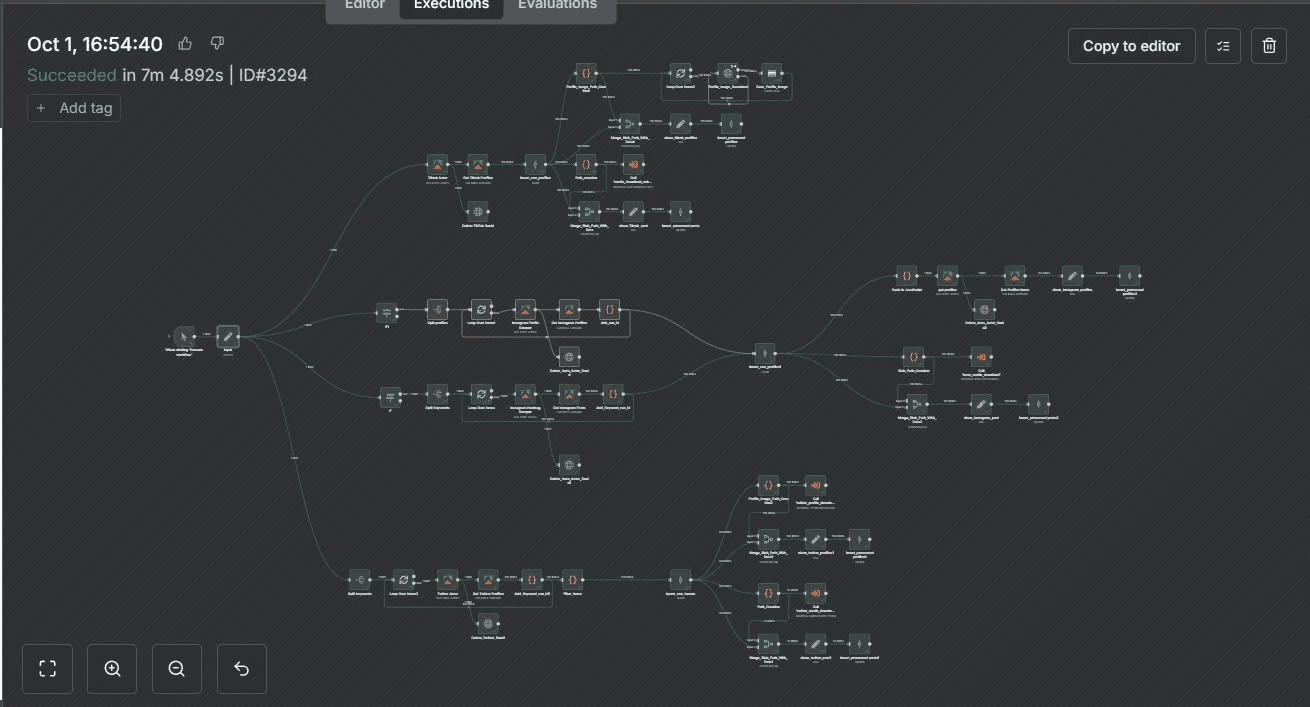Image resolution: width=1310 pixels, height=707 pixels.
Task: Open the Twitter Actor node
Action: pyautogui.click(x=447, y=579)
